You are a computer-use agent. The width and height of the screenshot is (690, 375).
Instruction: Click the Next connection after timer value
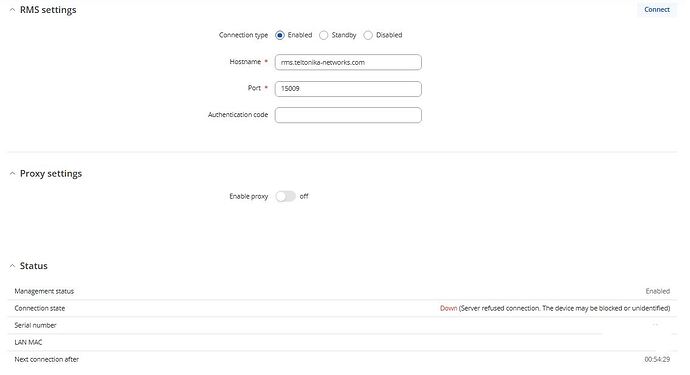(x=657, y=359)
